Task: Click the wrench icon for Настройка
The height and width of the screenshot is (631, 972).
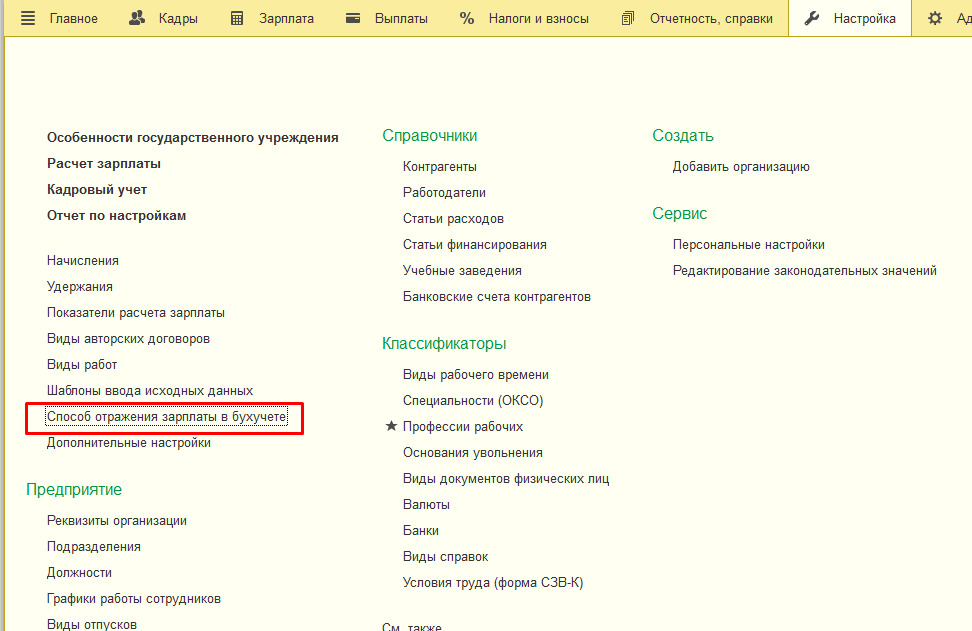Action: (812, 18)
